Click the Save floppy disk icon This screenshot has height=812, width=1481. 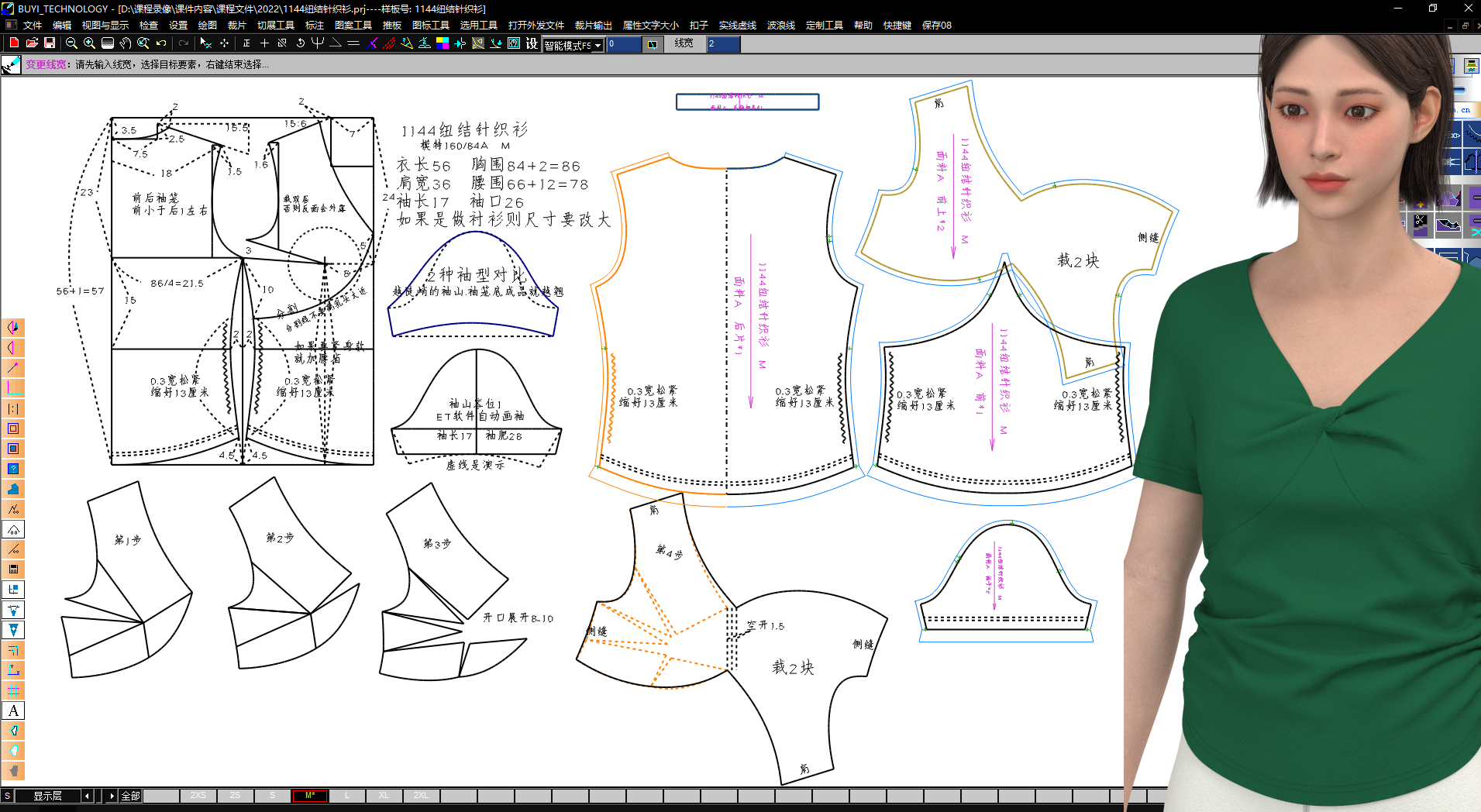(x=50, y=43)
